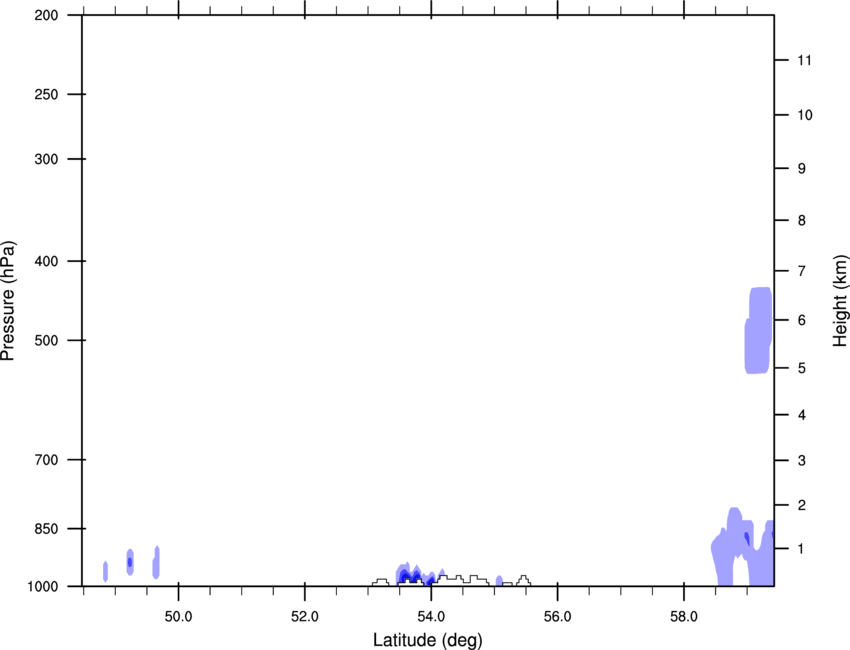Click the blue patch near 500 hPa
Screen dimensions: 850x650
(758, 331)
